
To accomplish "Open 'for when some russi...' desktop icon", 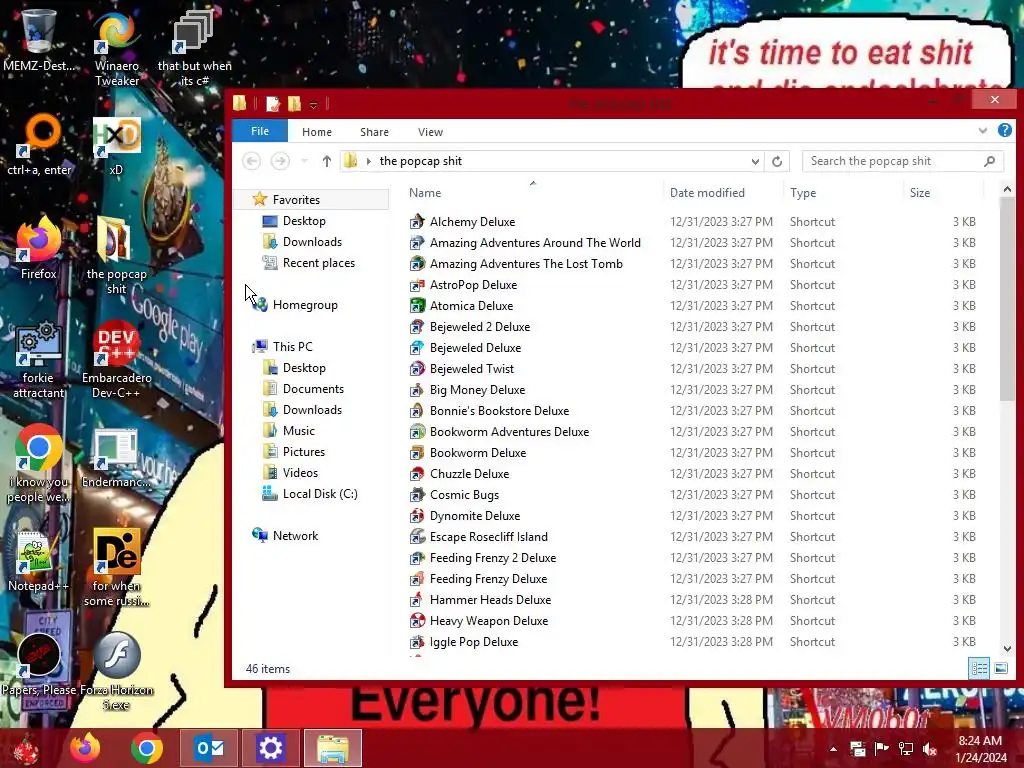I will [x=116, y=567].
